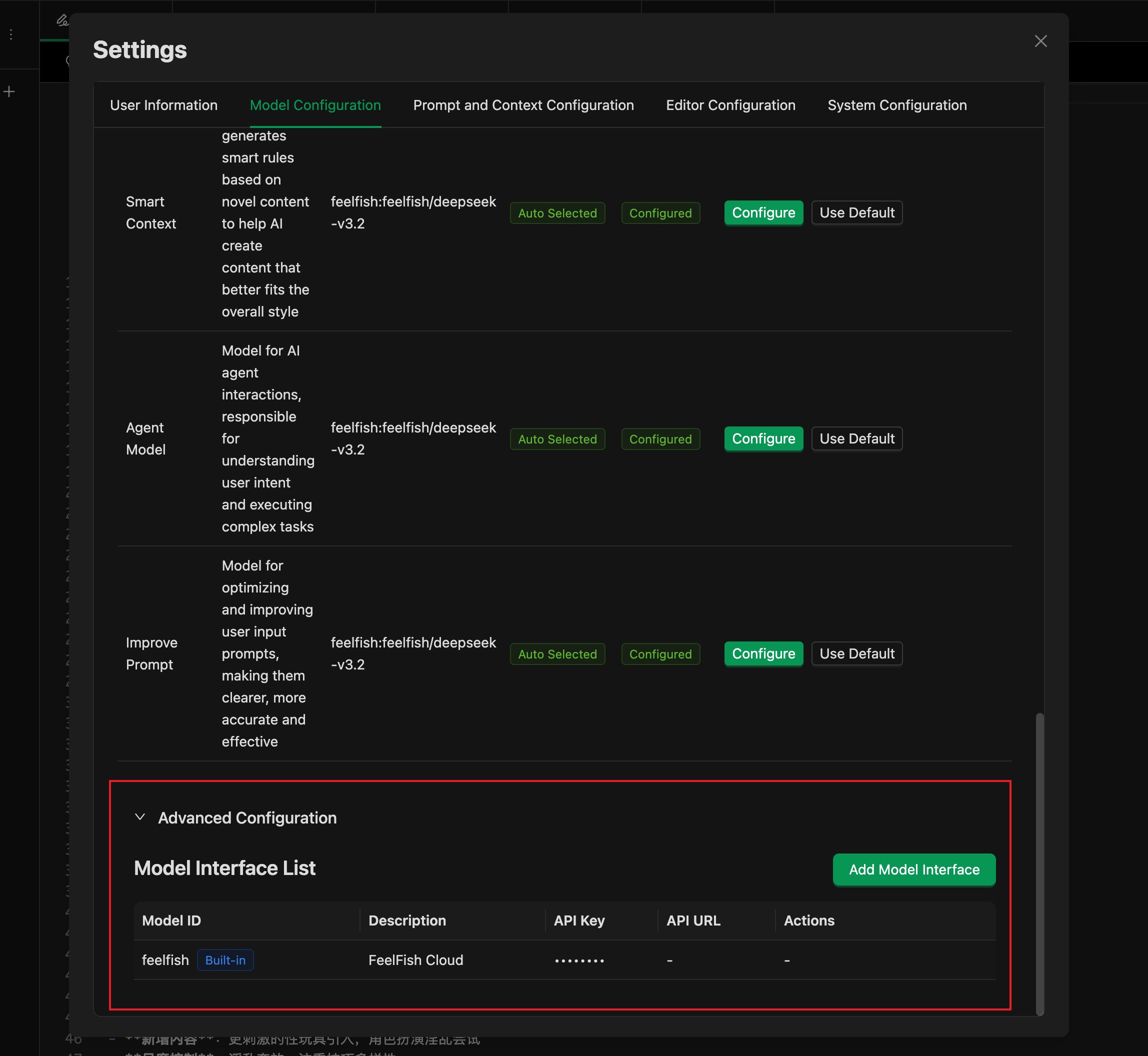
Task: Click the Configured badge for Improve Prompt
Action: 660,653
